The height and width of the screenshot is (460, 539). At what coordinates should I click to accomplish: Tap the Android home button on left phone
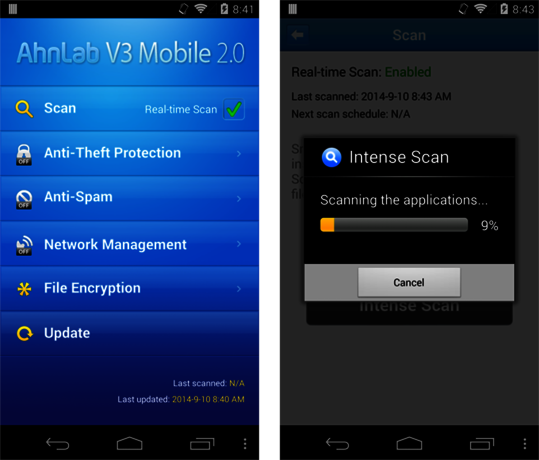[x=129, y=443]
